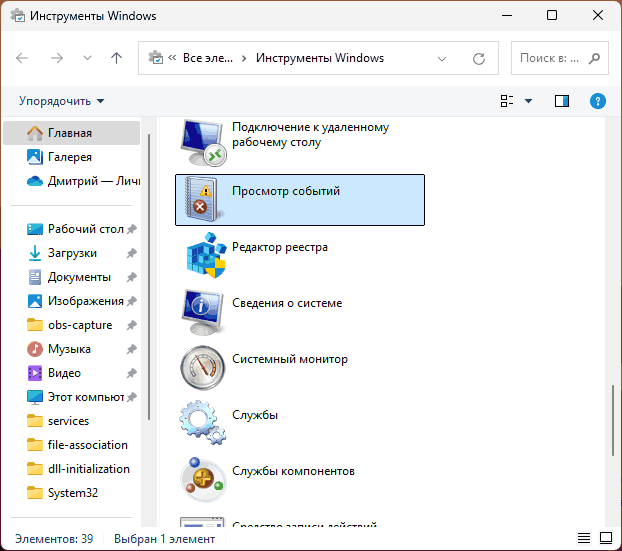The height and width of the screenshot is (551, 622).
Task: Open the Performance Monitor icon (Системный монитор)
Action: (203, 367)
